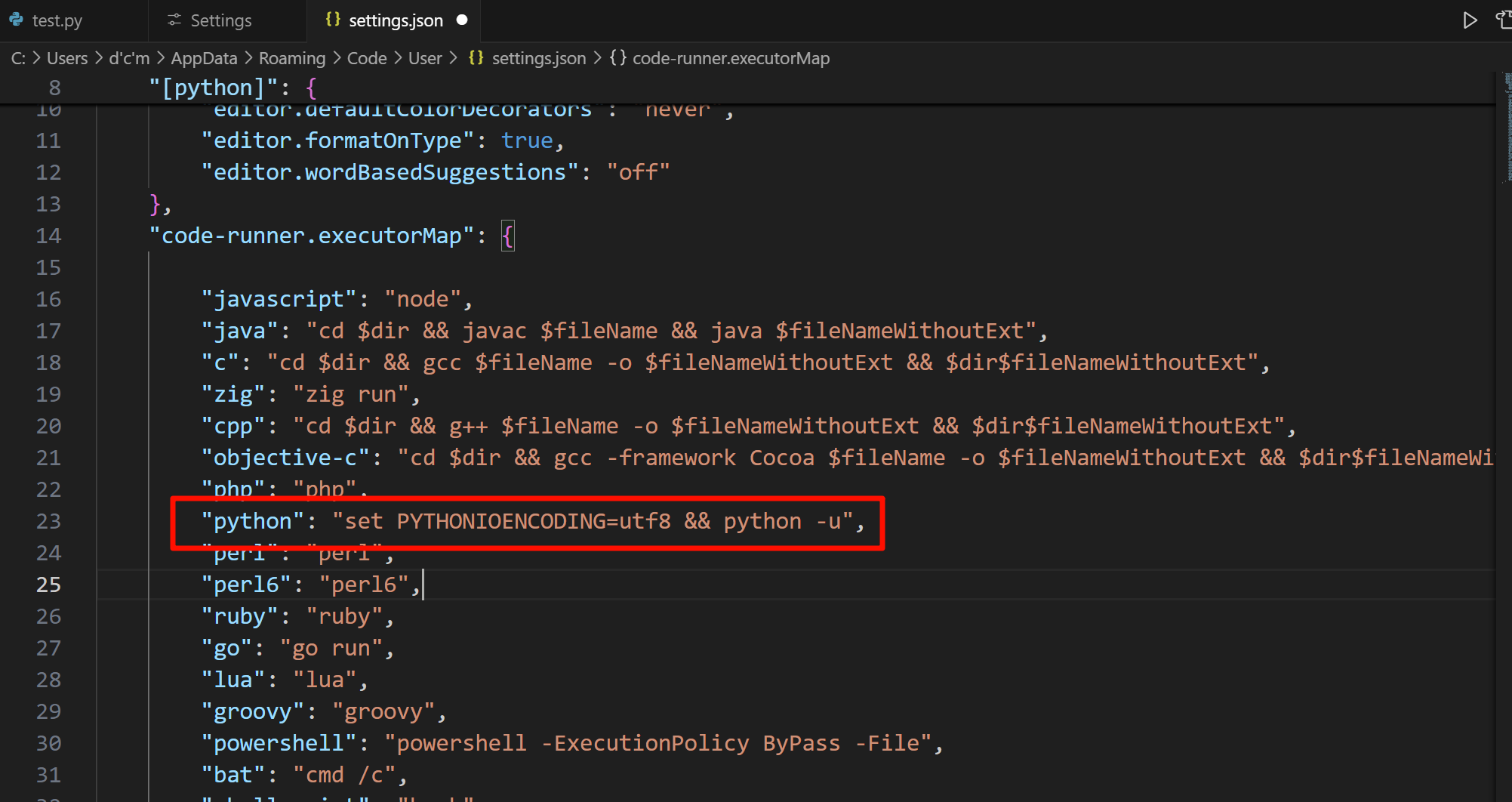This screenshot has height=802, width=1512.
Task: Click line number 14 in gutter
Action: [x=48, y=236]
